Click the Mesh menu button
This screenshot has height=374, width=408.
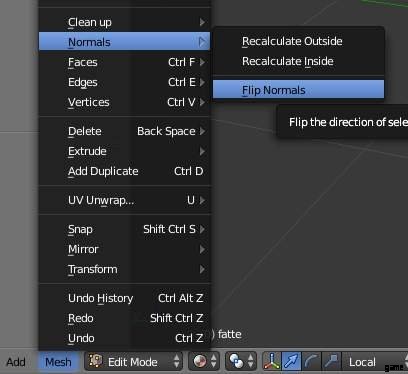pyautogui.click(x=58, y=362)
